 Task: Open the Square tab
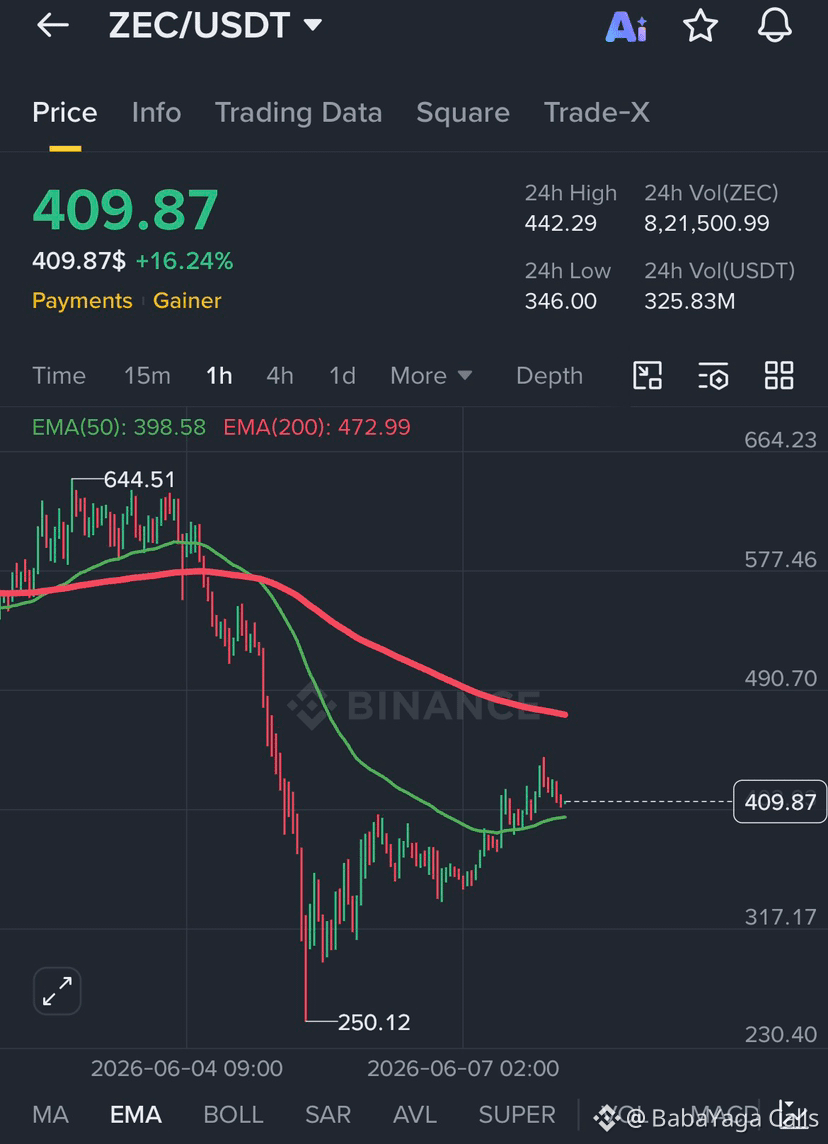tap(463, 113)
